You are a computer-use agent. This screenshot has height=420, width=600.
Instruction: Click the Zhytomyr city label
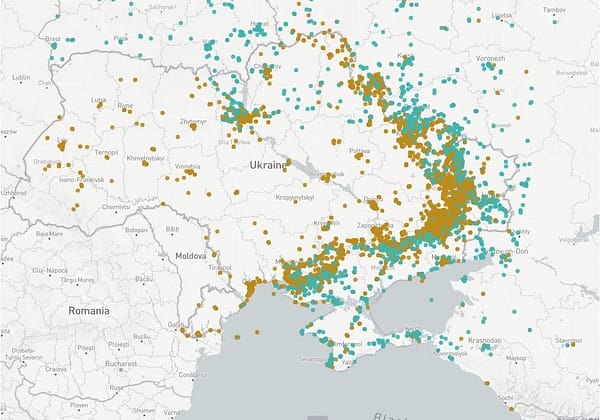193,121
